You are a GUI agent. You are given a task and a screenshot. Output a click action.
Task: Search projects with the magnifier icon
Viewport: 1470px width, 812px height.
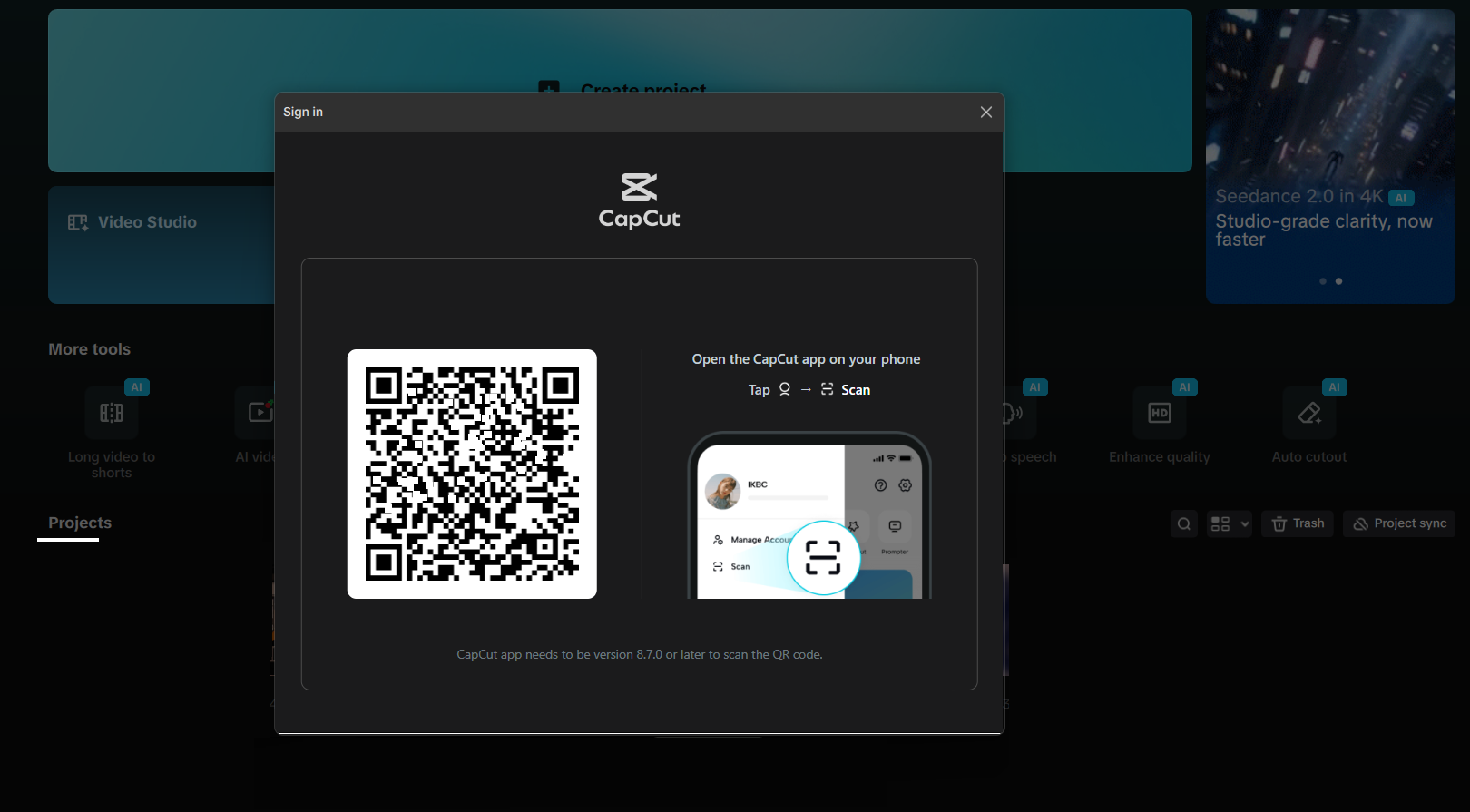pos(1184,523)
